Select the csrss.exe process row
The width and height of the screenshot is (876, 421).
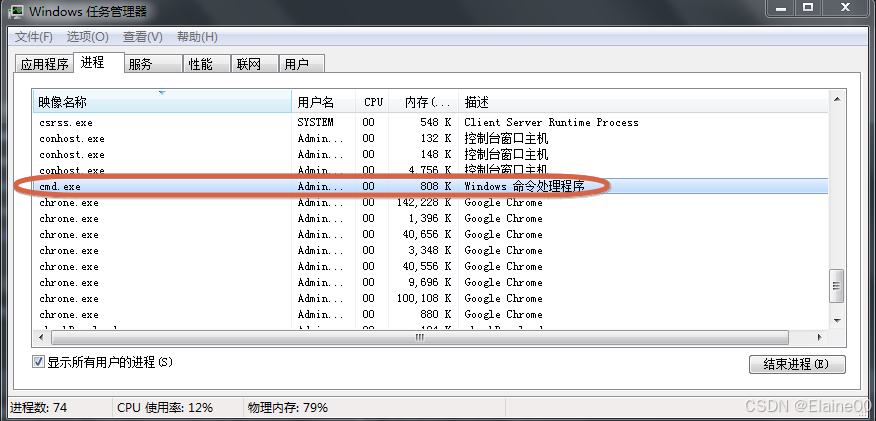(430, 122)
